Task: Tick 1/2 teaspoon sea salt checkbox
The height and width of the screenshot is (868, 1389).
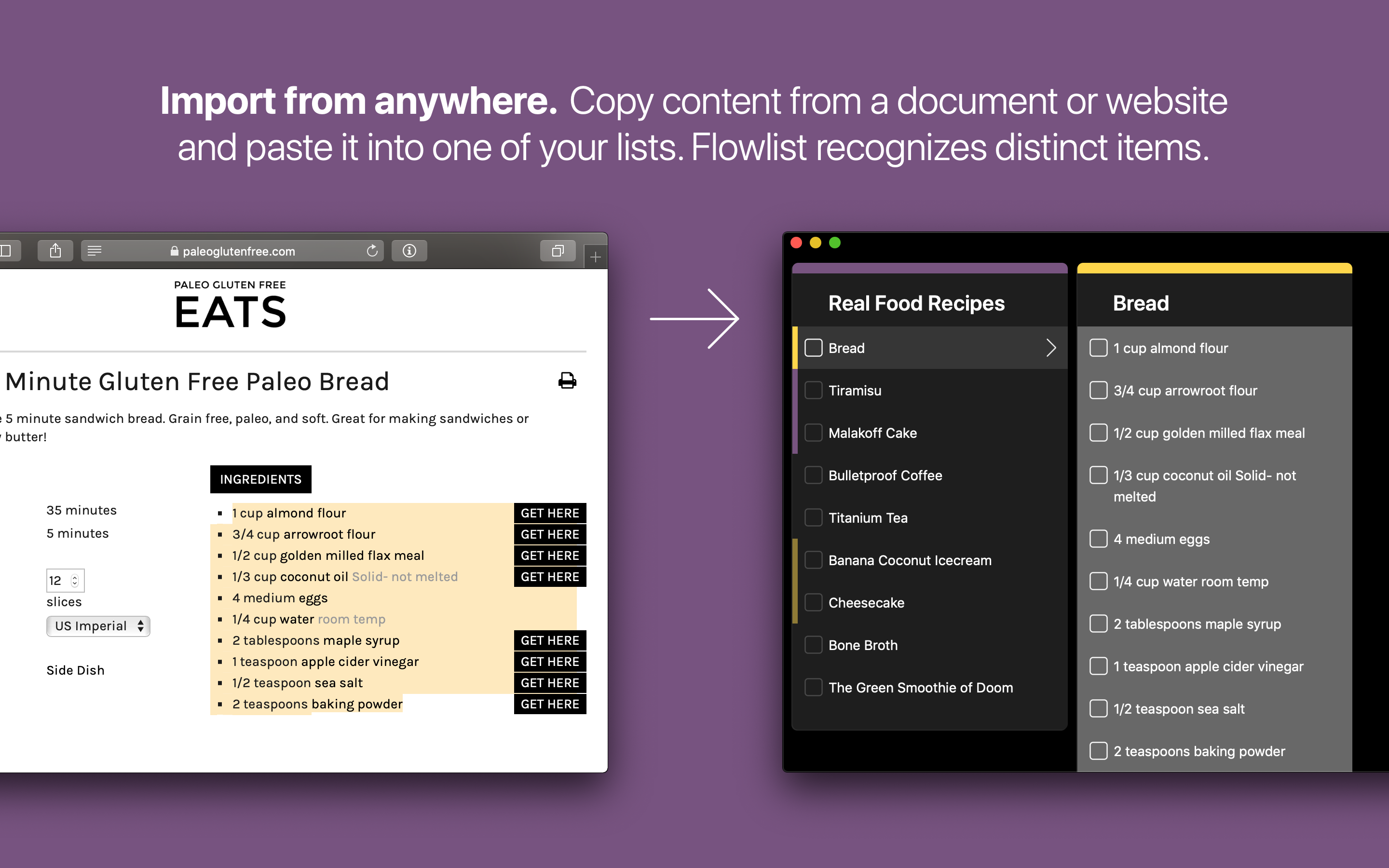Action: pos(1099,709)
